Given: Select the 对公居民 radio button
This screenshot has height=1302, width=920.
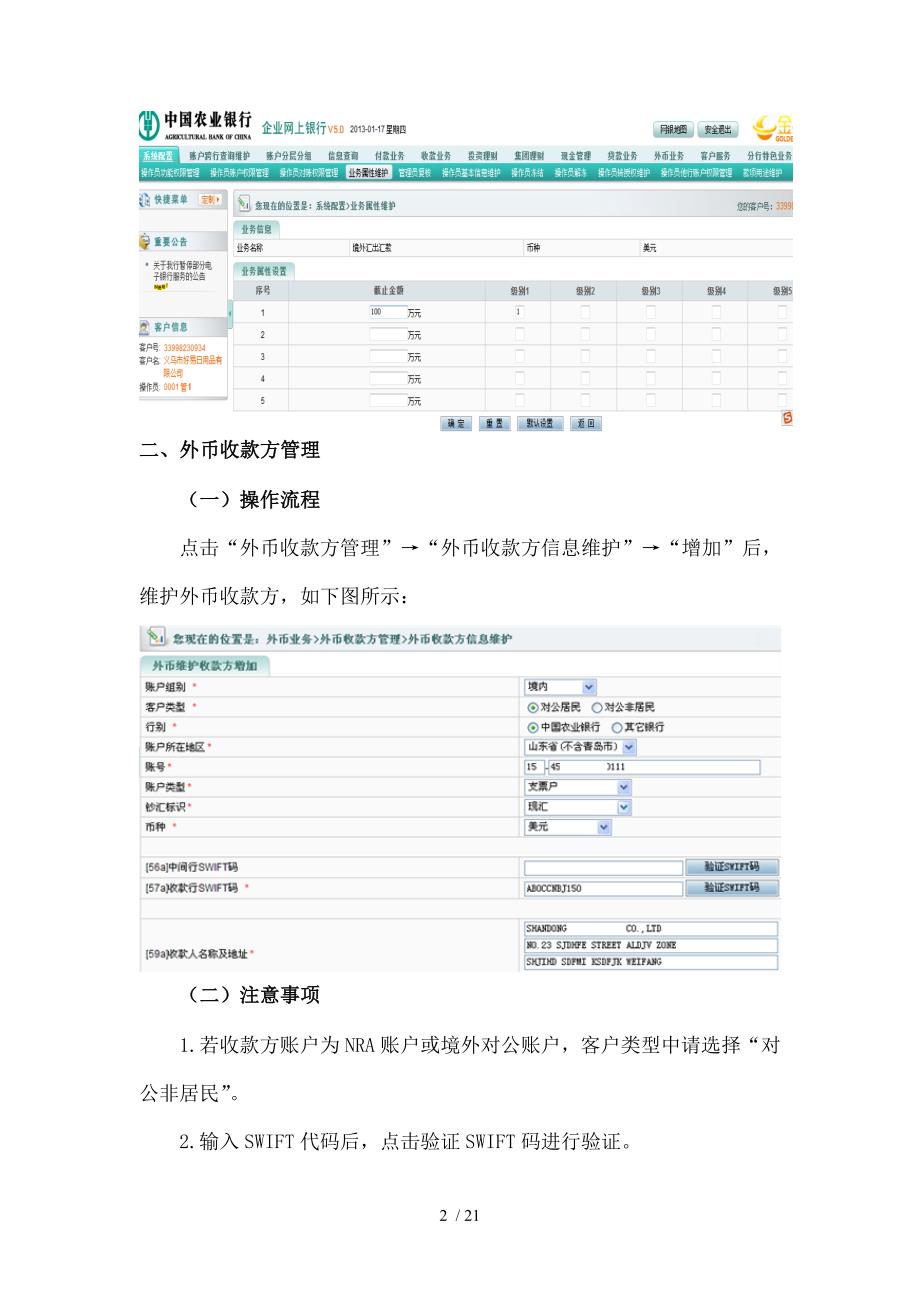Looking at the screenshot, I should coord(532,707).
